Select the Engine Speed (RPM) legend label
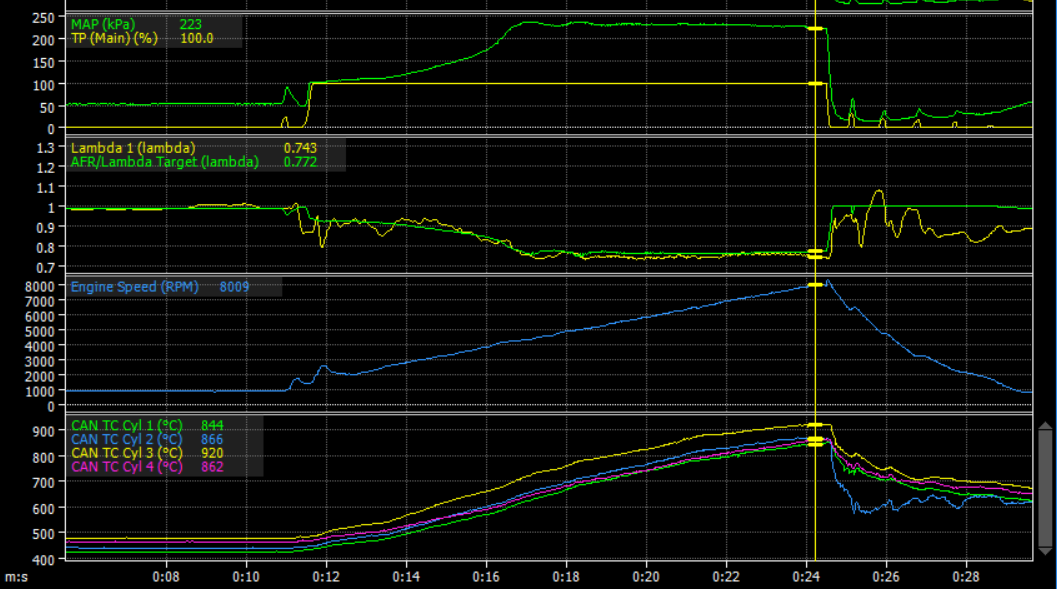This screenshot has height=589, width=1057. click(x=135, y=286)
